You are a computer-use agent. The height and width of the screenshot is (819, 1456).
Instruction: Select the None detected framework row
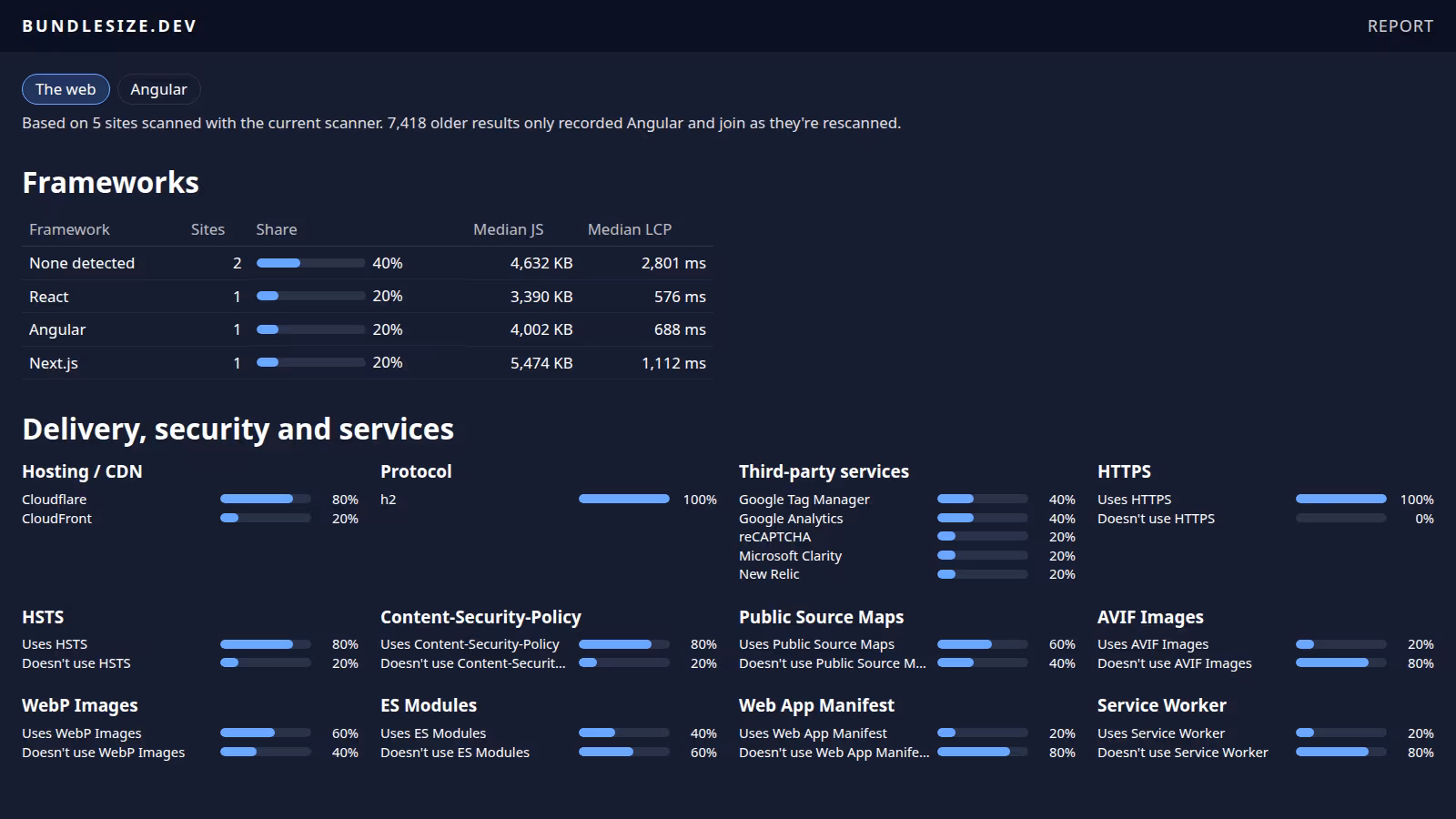tap(368, 263)
